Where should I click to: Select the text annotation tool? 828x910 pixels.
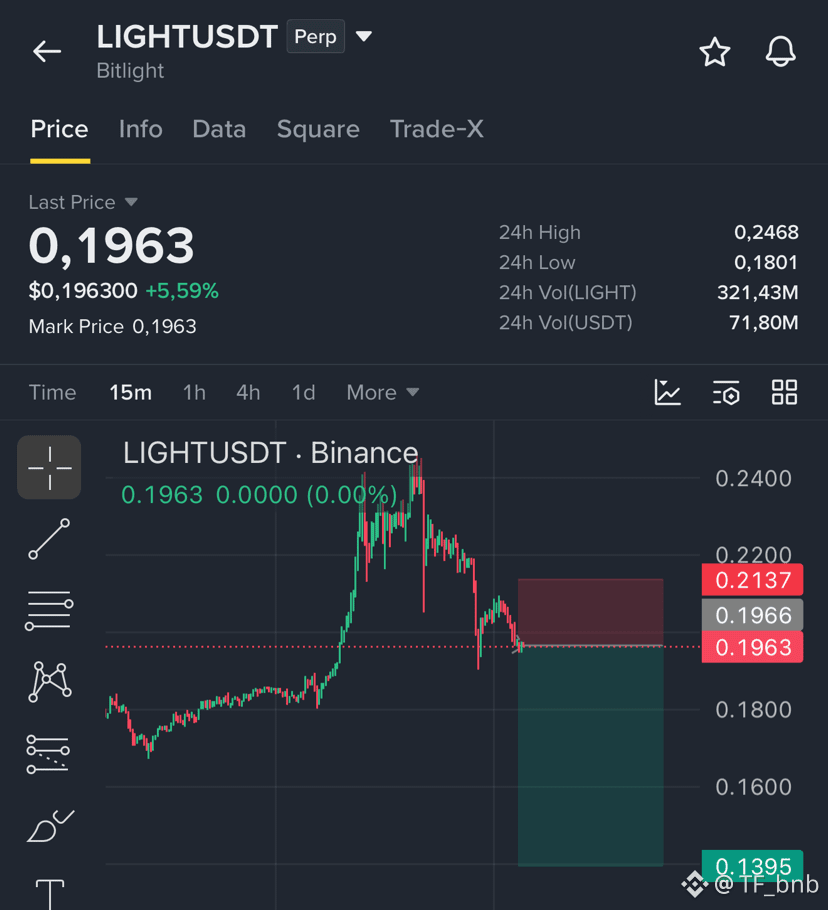50,894
